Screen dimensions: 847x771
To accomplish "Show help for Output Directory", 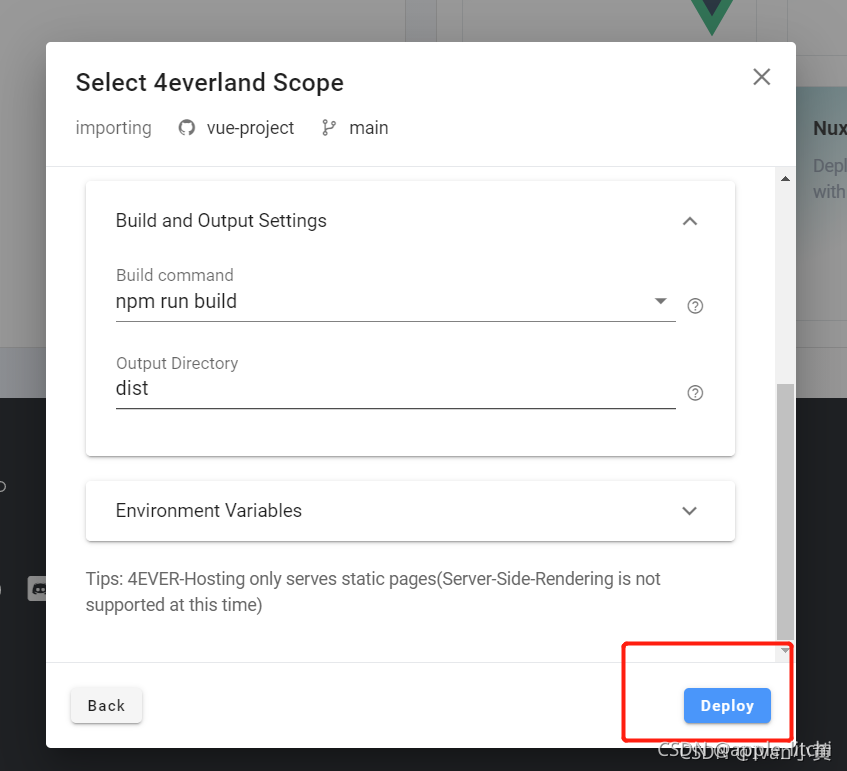I will click(695, 393).
